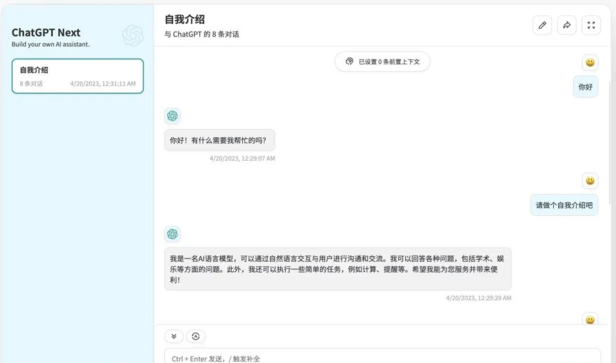Click the timestamp 4/20/2023, 12:29:29 AM
This screenshot has height=363, width=616.
tap(478, 298)
